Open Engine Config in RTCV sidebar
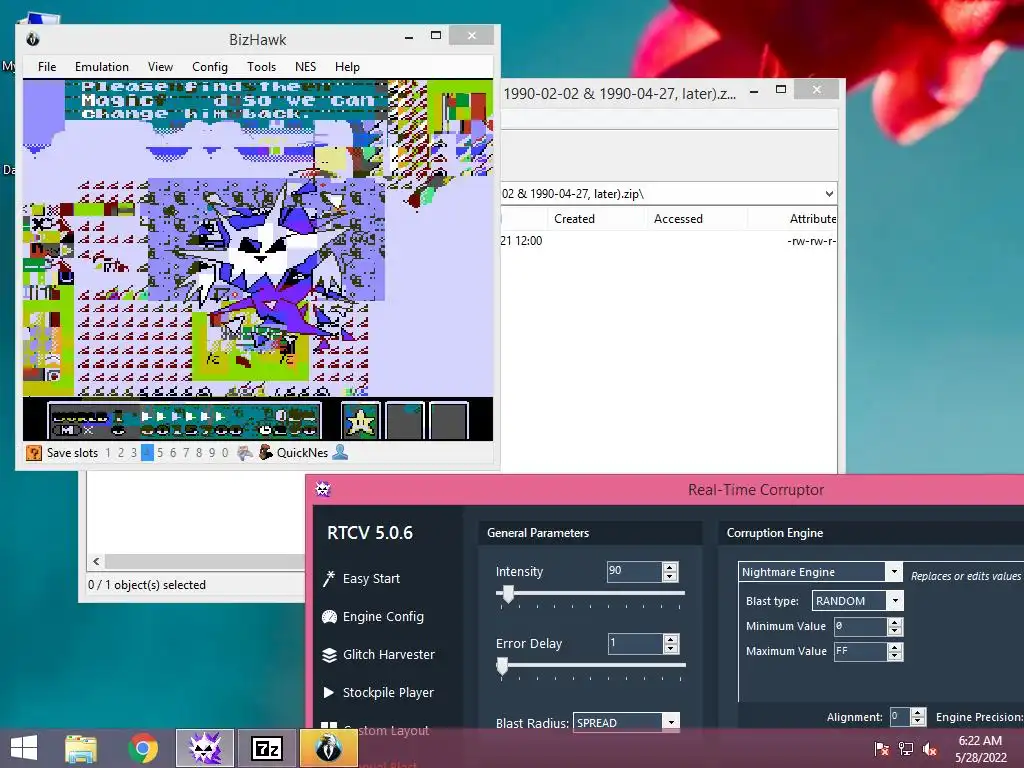 point(373,616)
